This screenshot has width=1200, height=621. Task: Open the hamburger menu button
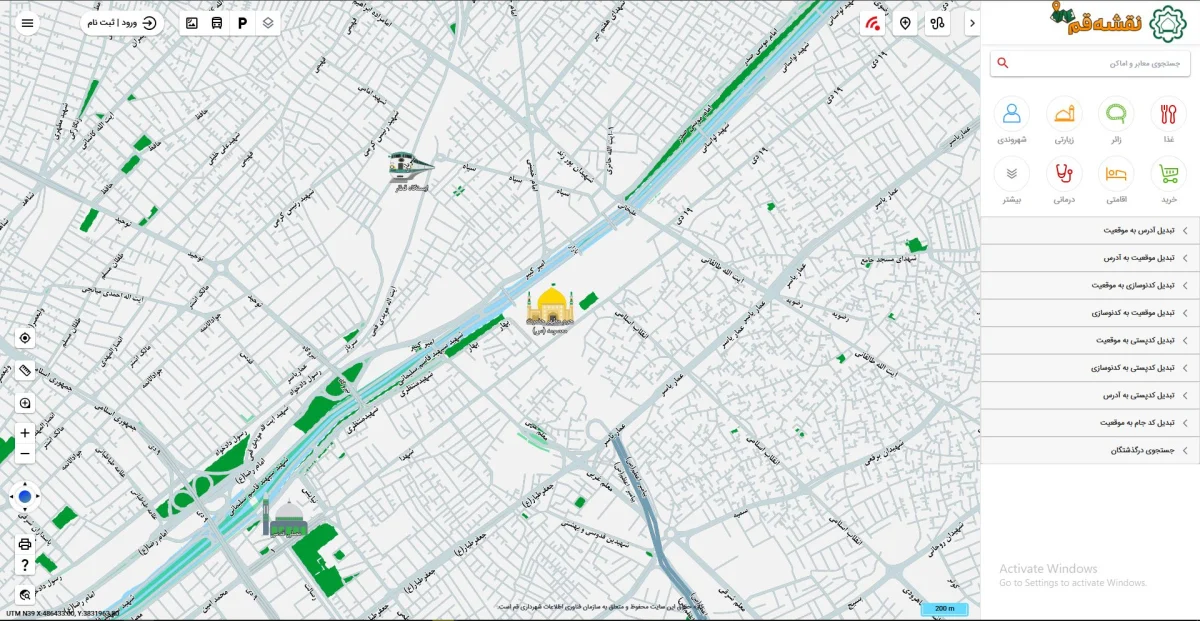coord(27,22)
